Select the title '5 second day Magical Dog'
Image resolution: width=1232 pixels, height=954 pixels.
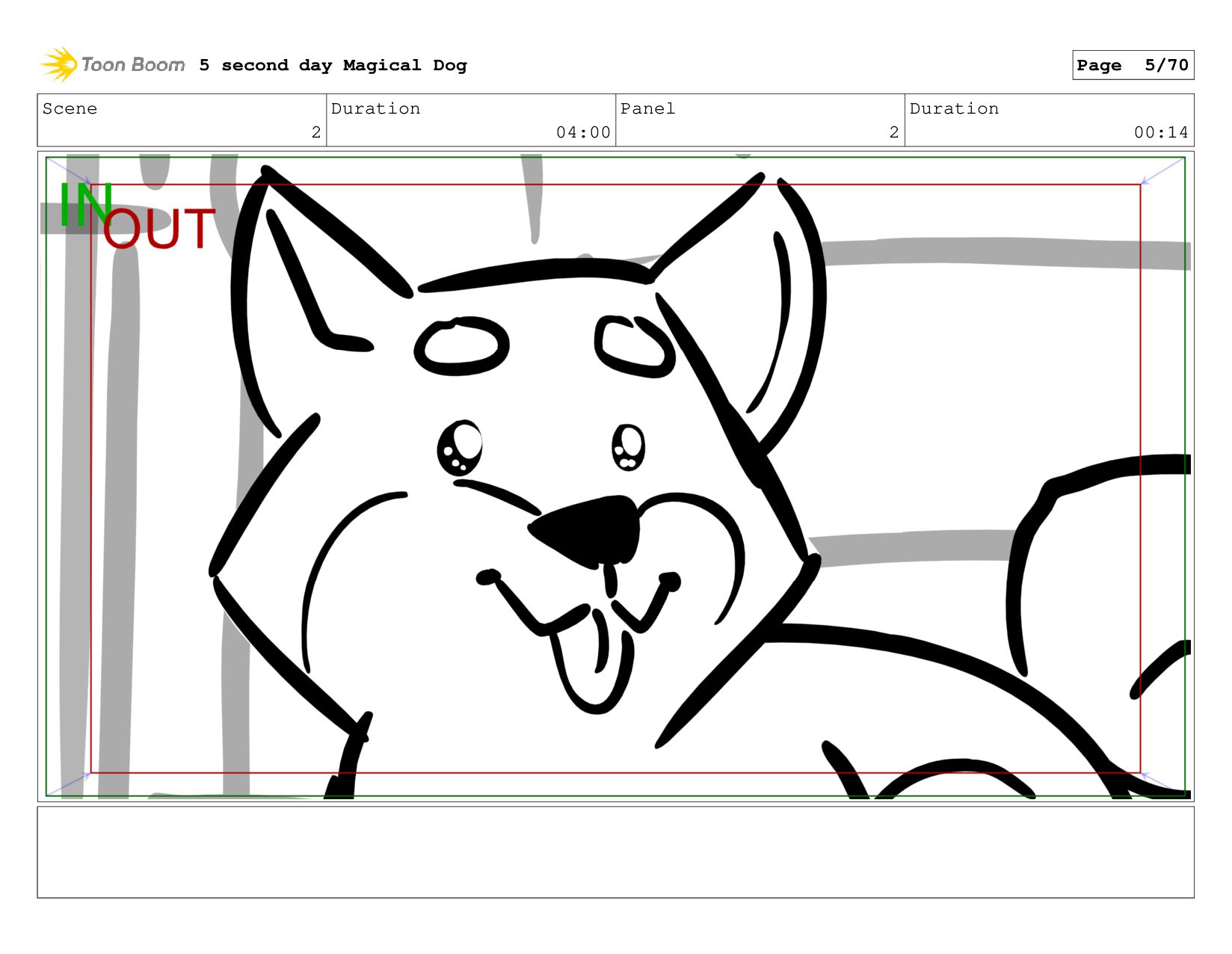click(x=333, y=66)
